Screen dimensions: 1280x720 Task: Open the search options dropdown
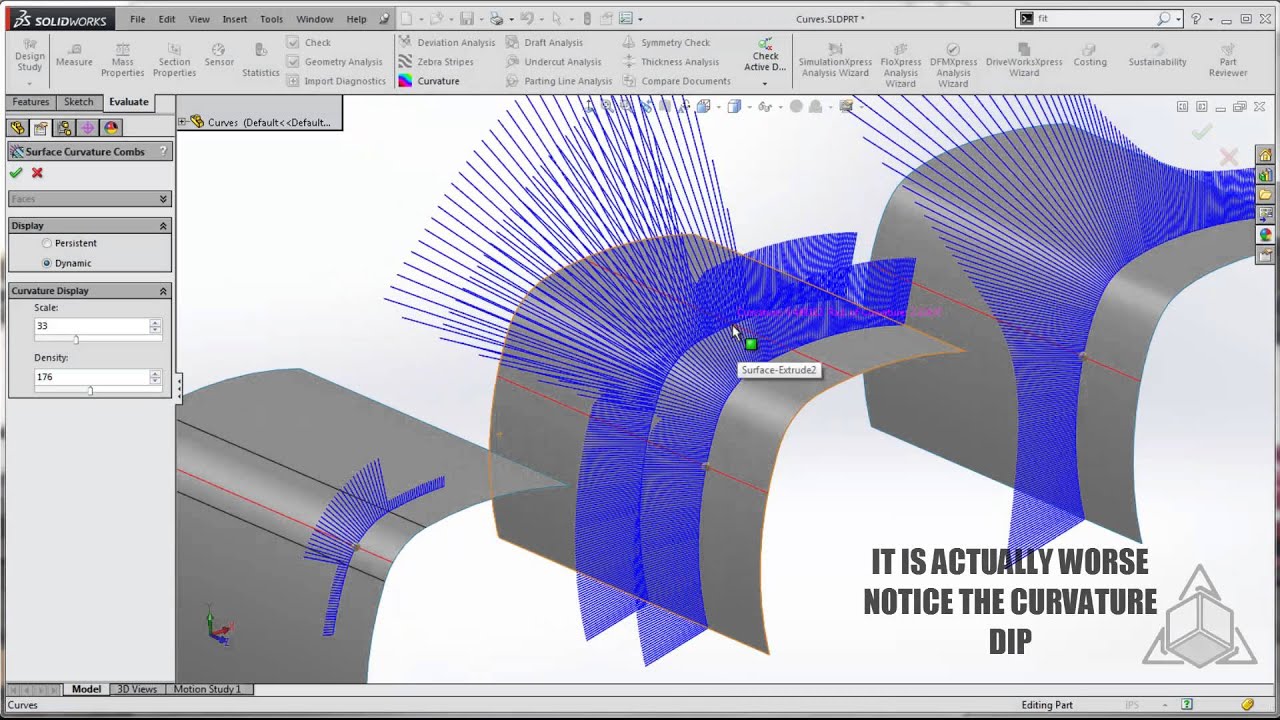click(x=1178, y=19)
